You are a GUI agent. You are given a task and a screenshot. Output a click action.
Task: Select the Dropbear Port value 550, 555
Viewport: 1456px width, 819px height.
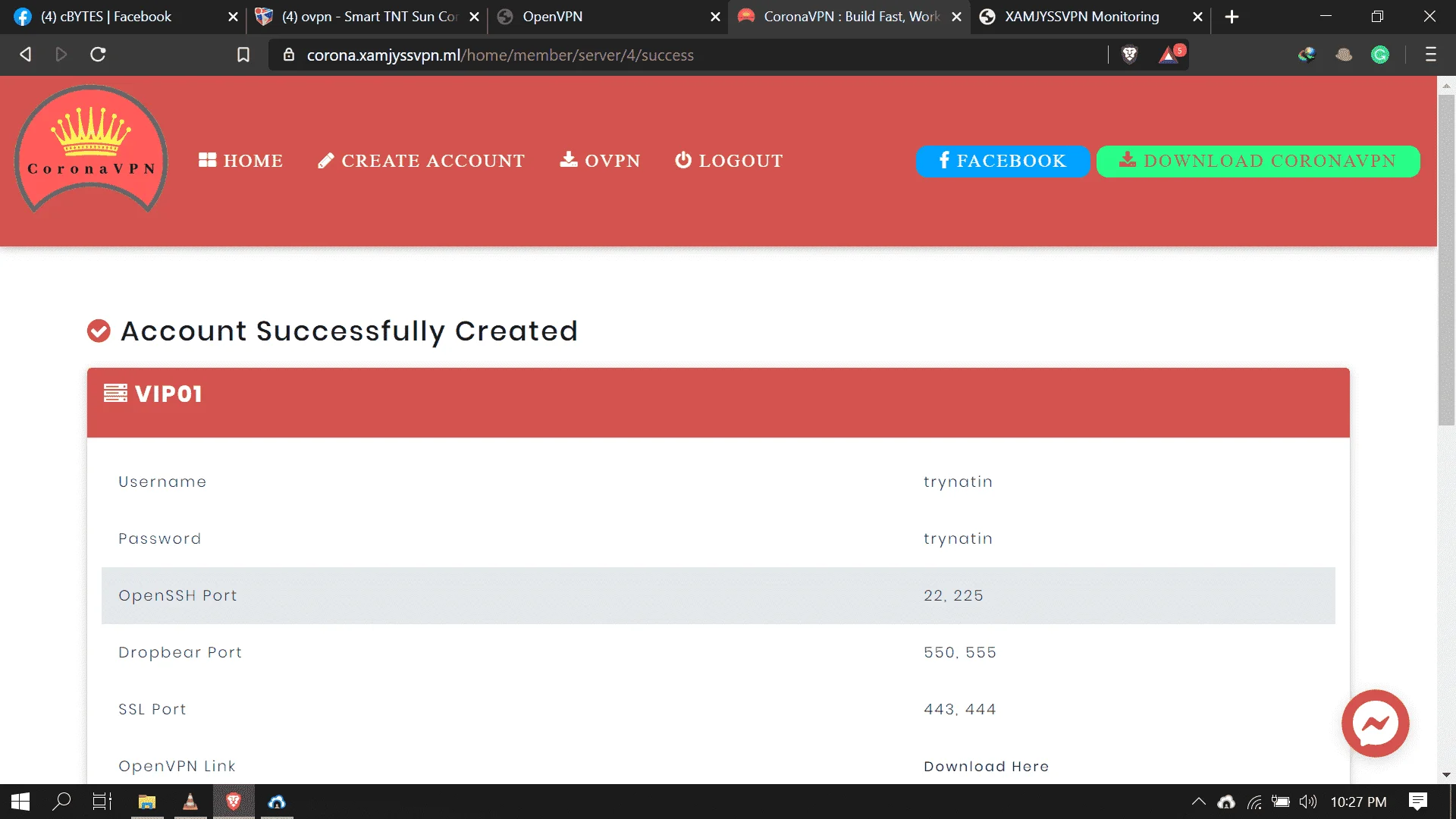tap(960, 653)
